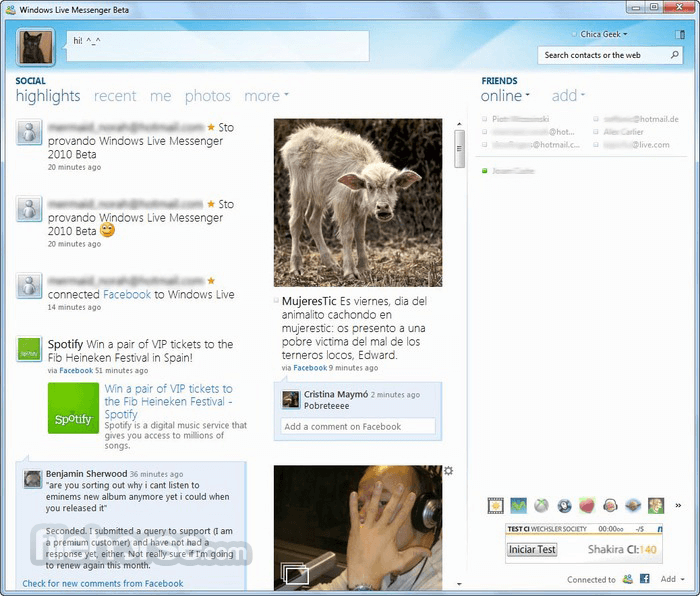Click the portrait app icon on green background
This screenshot has height=596, width=700.
(656, 506)
